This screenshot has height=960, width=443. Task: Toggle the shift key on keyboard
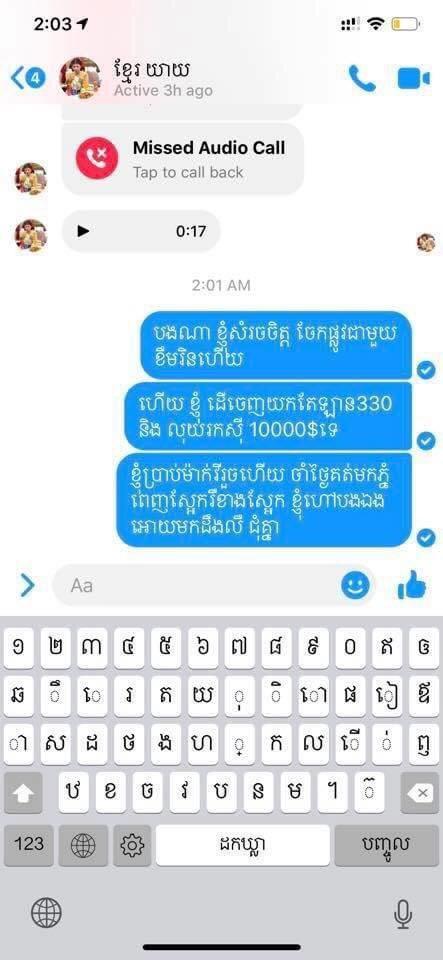pyautogui.click(x=23, y=793)
